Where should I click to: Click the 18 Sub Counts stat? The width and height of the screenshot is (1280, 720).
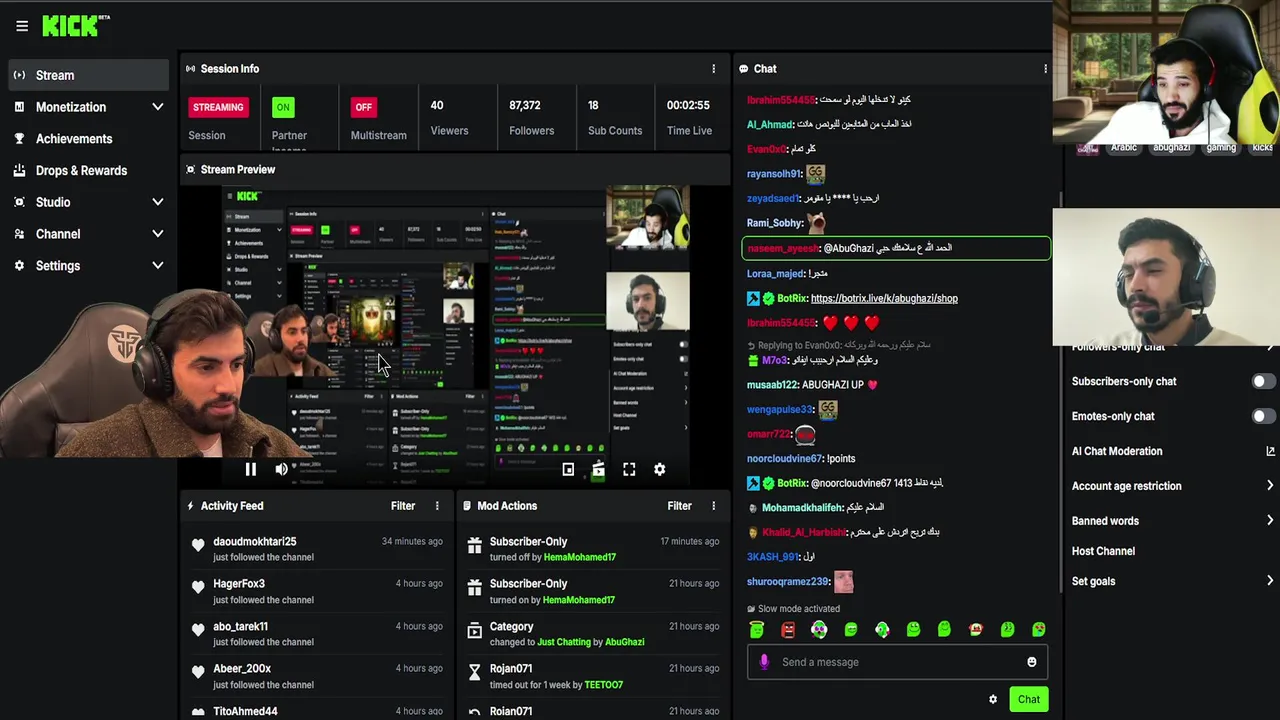click(615, 118)
